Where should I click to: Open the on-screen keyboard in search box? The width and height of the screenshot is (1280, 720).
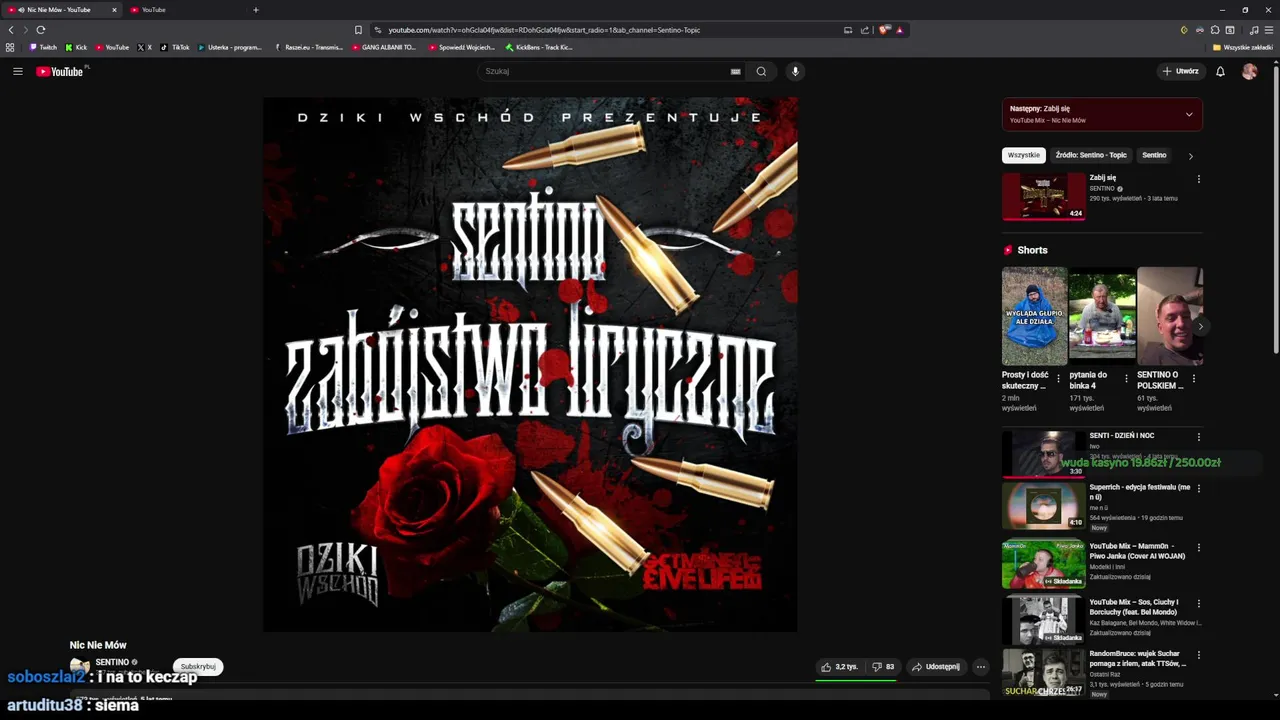click(735, 71)
